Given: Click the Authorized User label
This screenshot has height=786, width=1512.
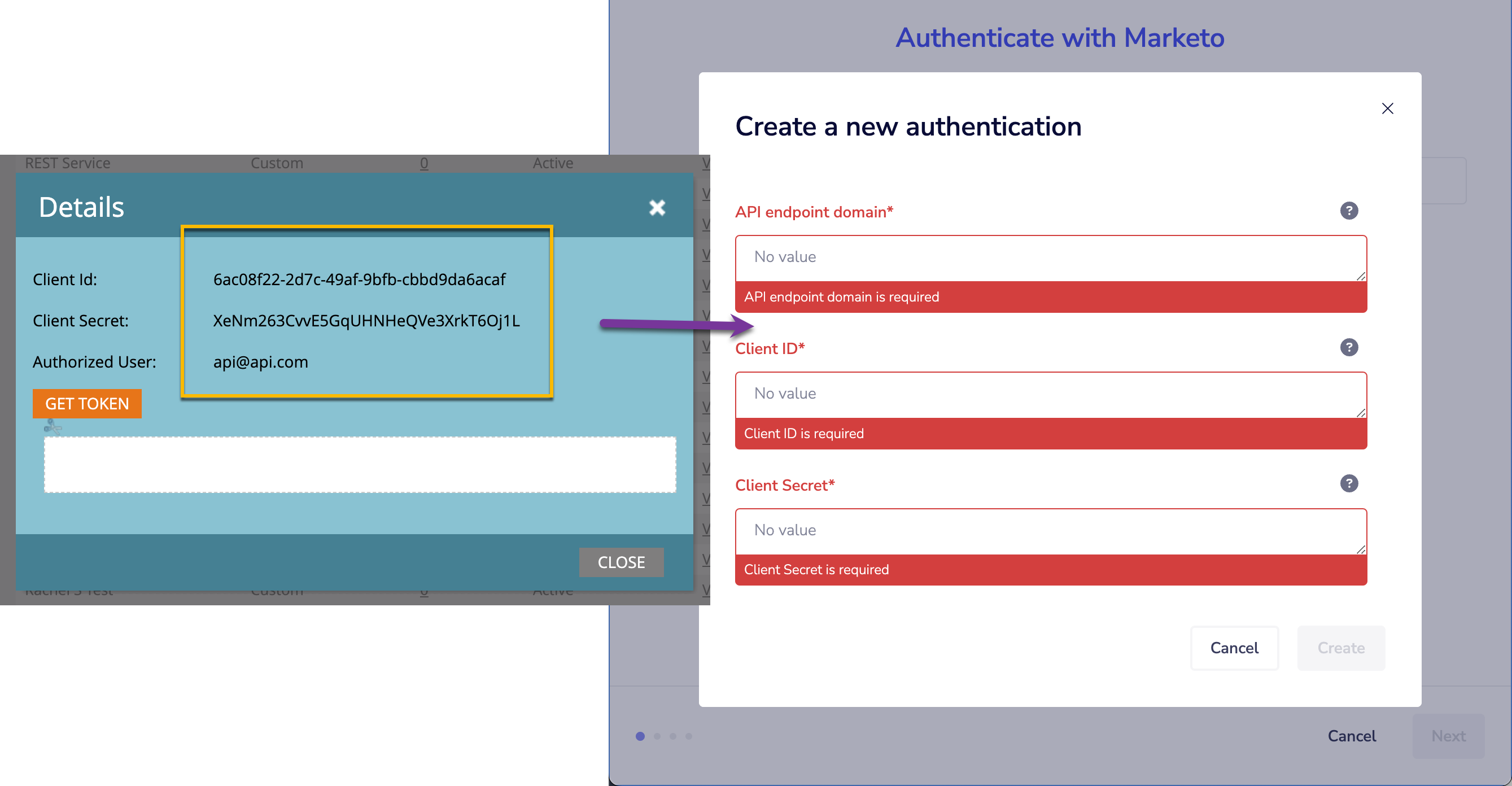Looking at the screenshot, I should [x=94, y=361].
